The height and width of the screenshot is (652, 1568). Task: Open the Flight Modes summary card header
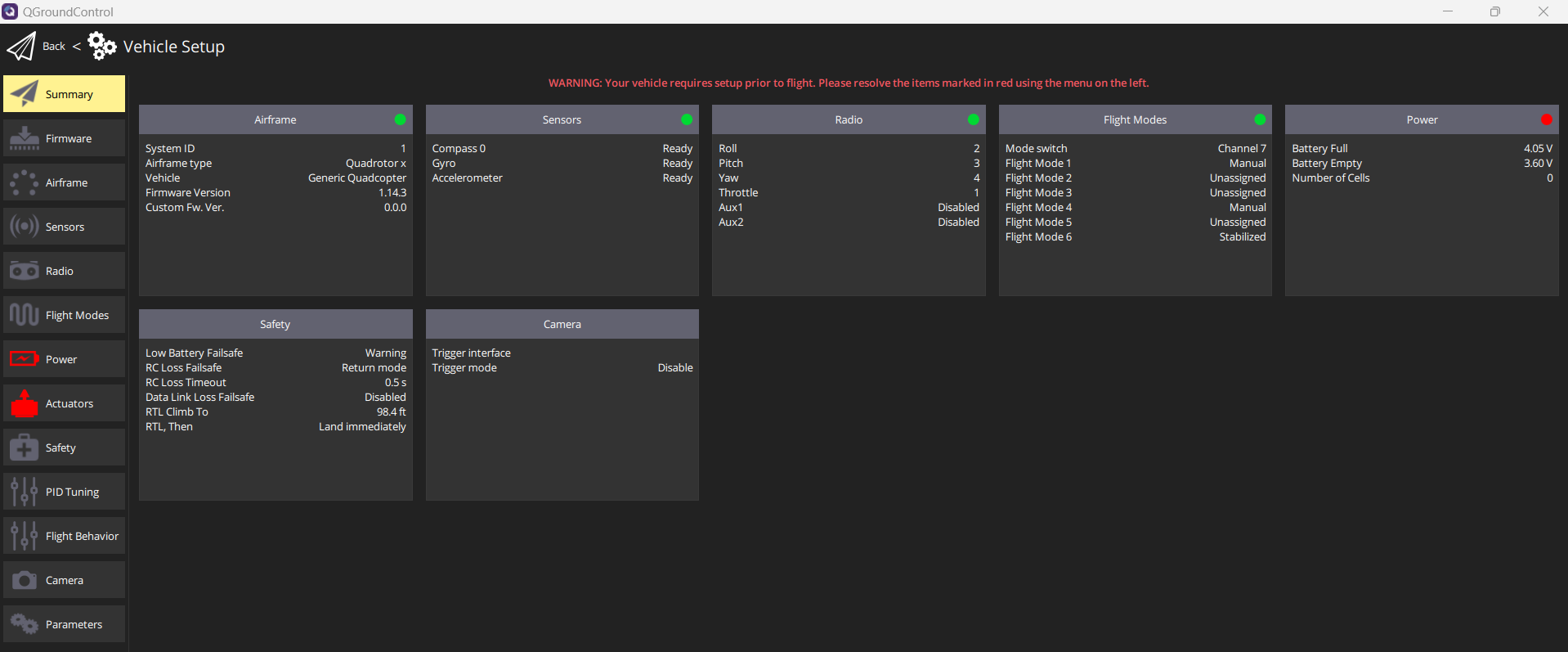(1136, 119)
